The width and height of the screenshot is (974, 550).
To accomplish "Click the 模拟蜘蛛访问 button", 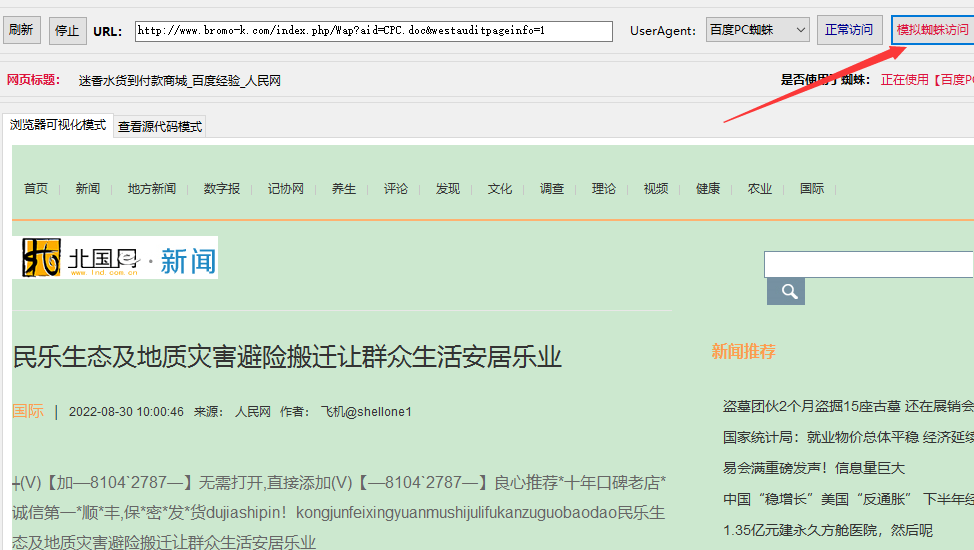I will 931,31.
